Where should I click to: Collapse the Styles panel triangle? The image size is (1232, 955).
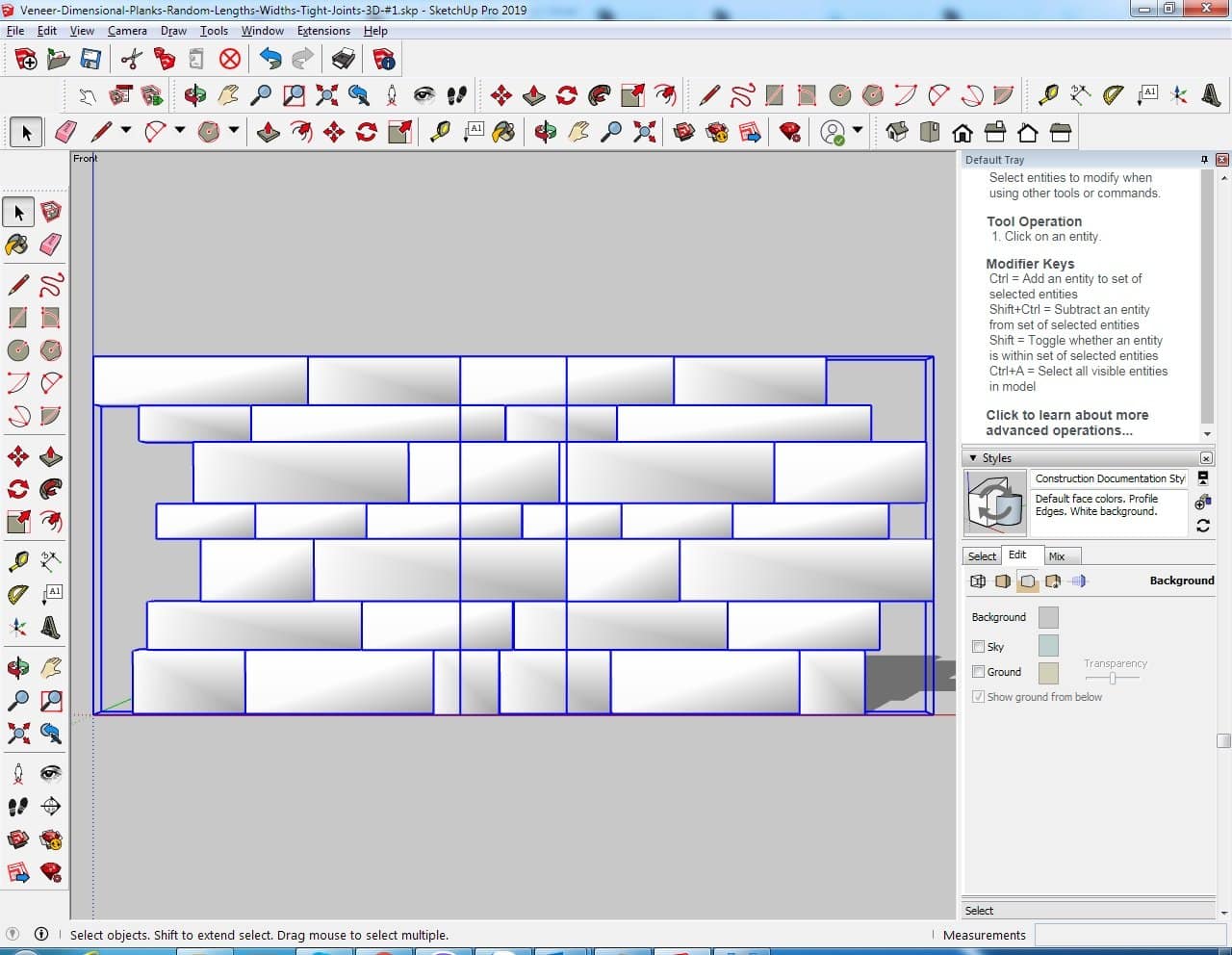[973, 458]
